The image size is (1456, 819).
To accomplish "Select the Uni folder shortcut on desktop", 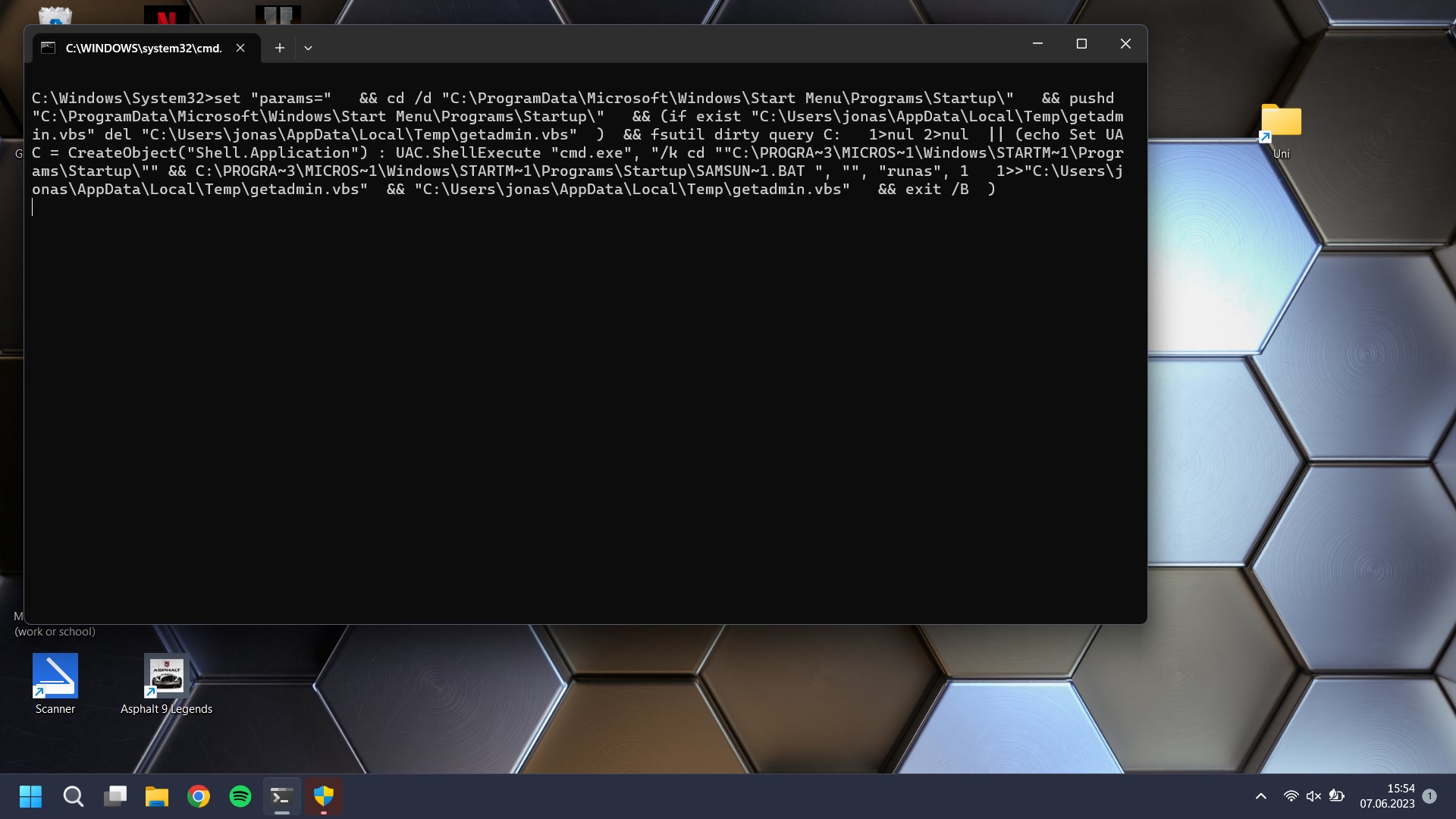I will [x=1281, y=129].
